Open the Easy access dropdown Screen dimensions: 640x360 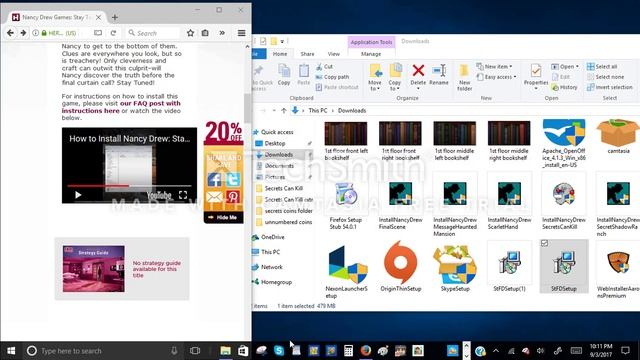(x=496, y=77)
